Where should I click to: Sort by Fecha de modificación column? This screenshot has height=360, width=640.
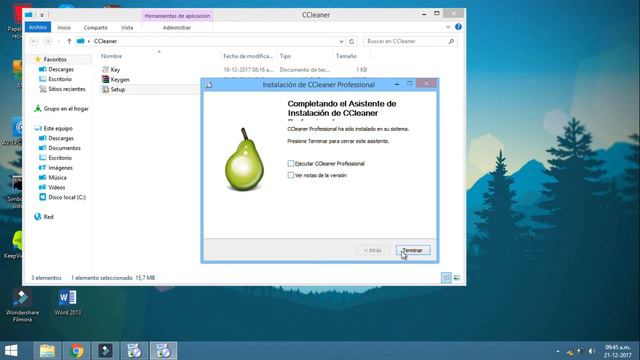(x=248, y=56)
